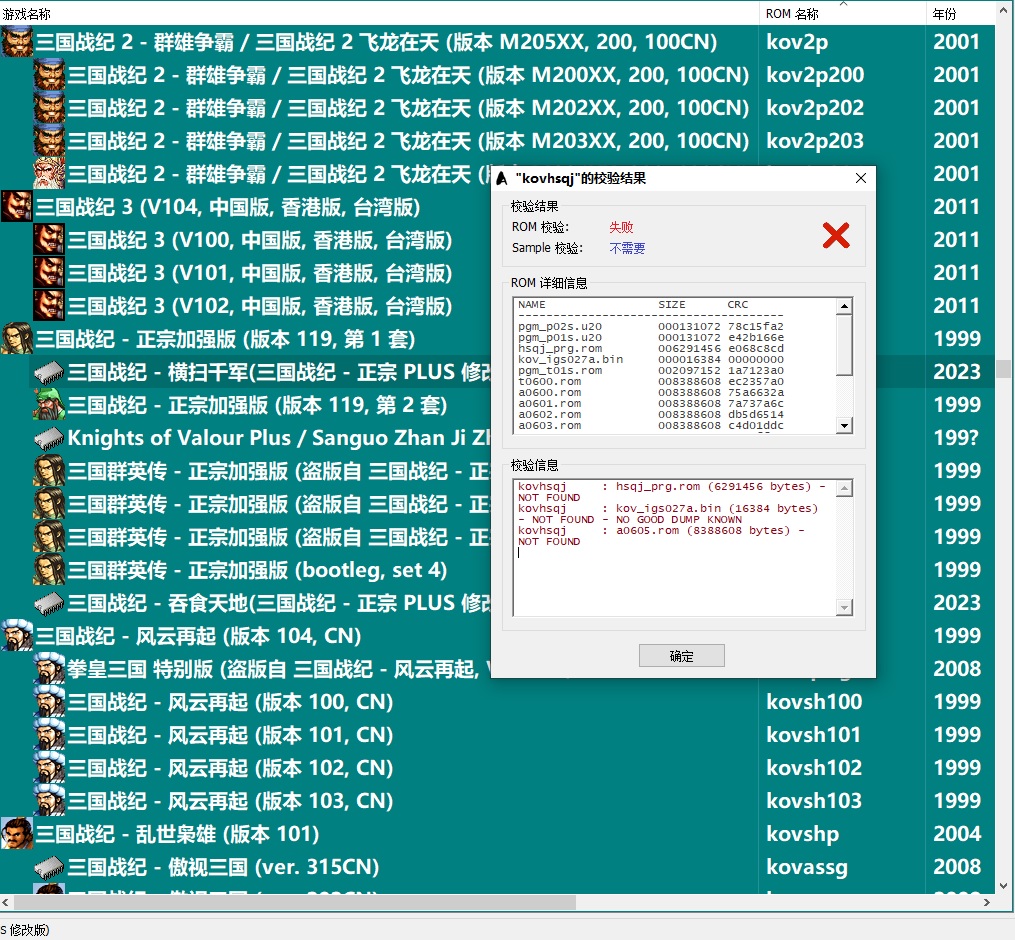Click the chip icon of Knights of Valour Plus row
1015x940 pixels.
coord(49,438)
